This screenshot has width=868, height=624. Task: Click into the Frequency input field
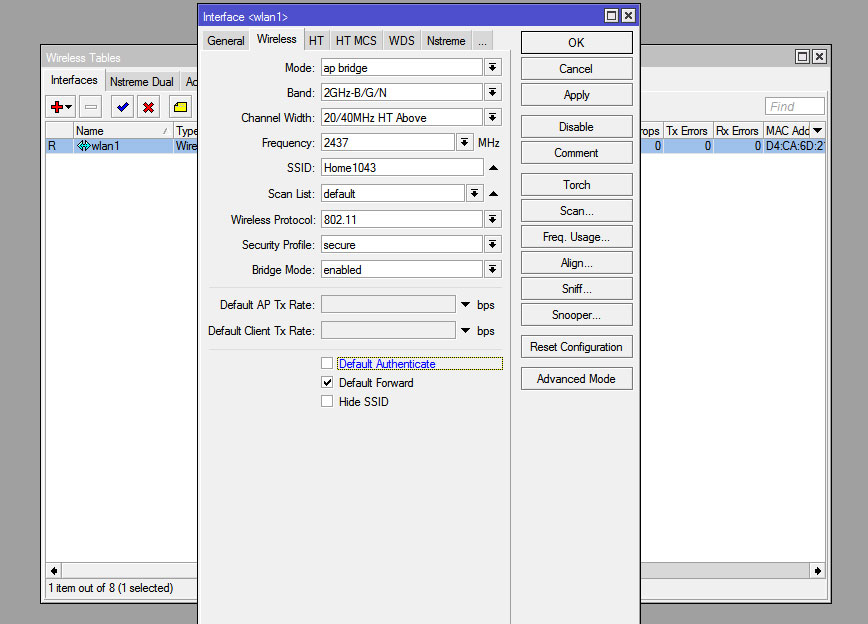[387, 143]
